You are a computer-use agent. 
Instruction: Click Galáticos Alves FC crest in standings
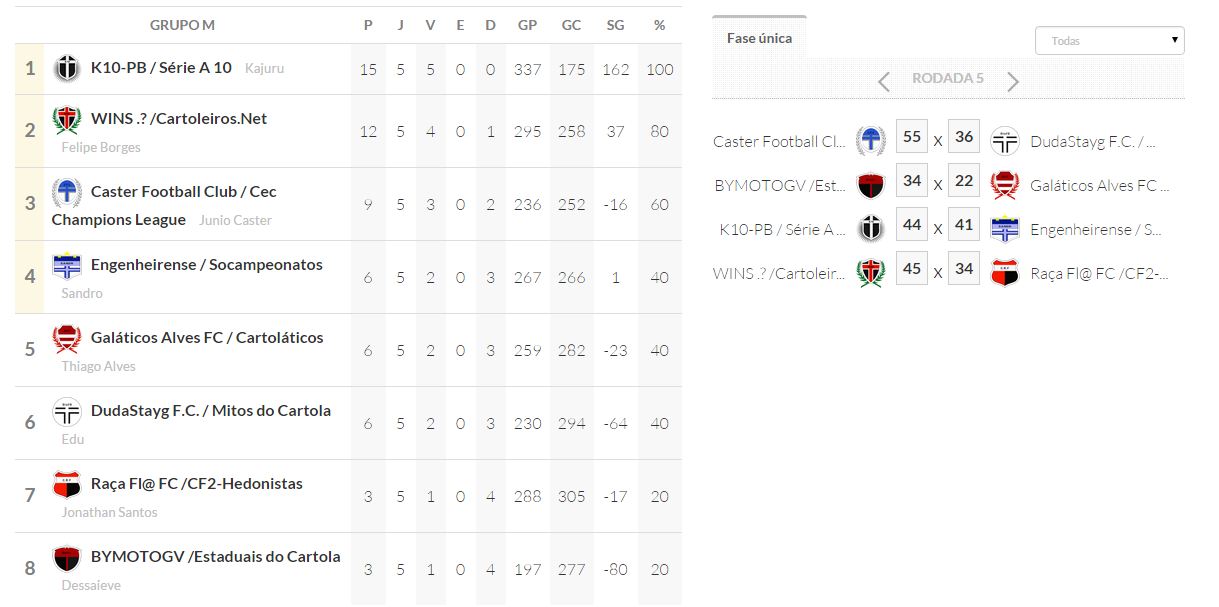click(x=67, y=339)
